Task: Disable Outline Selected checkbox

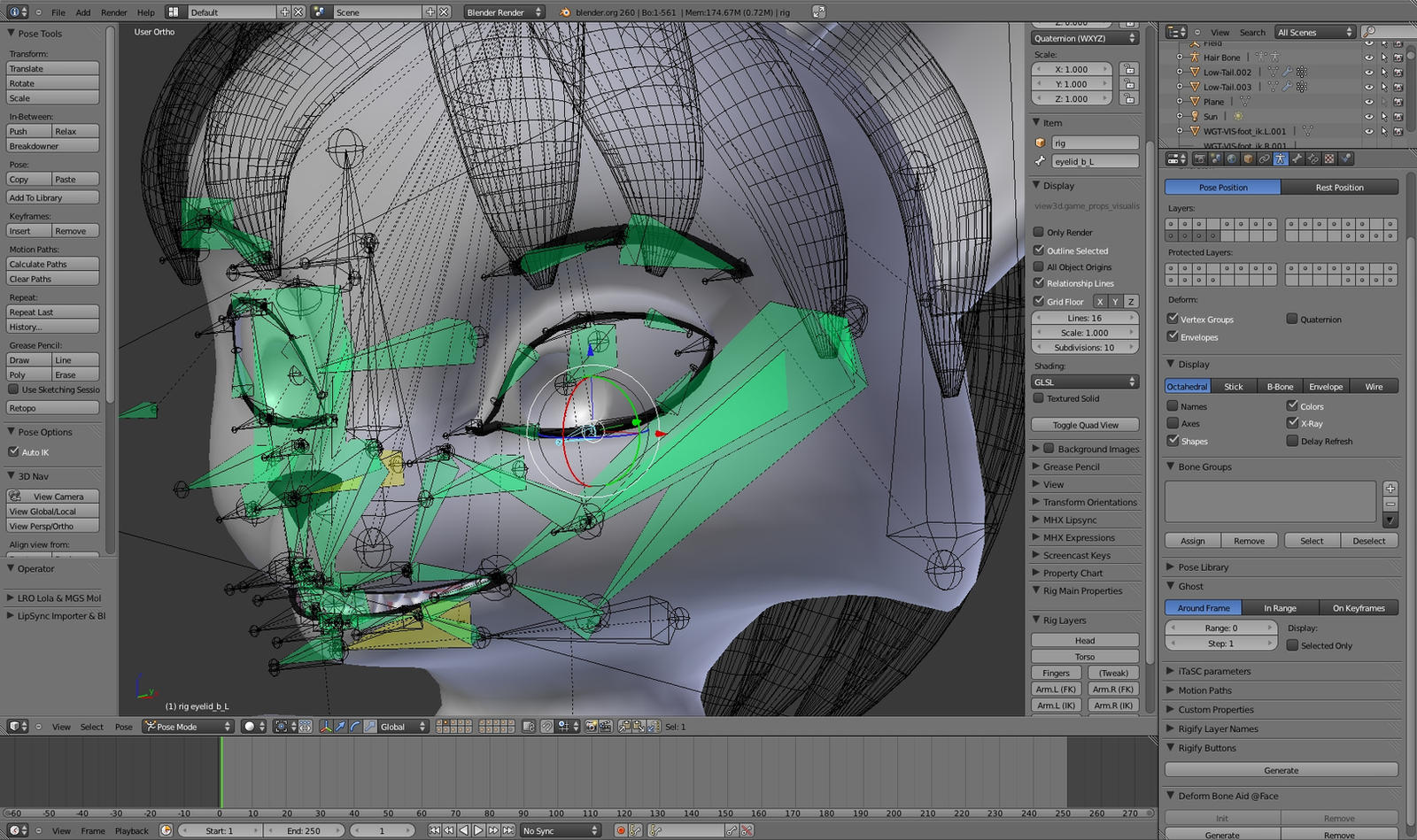Action: click(1039, 250)
